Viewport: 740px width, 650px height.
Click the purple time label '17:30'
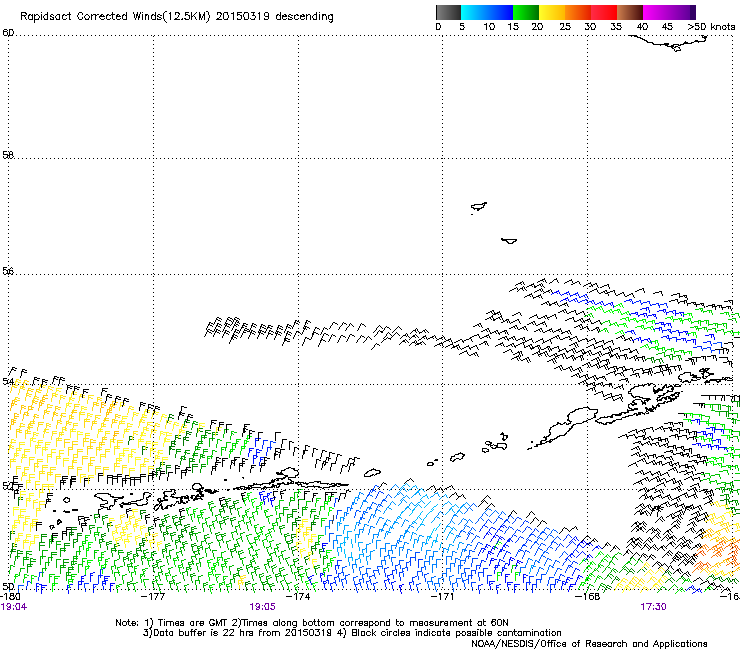653,607
